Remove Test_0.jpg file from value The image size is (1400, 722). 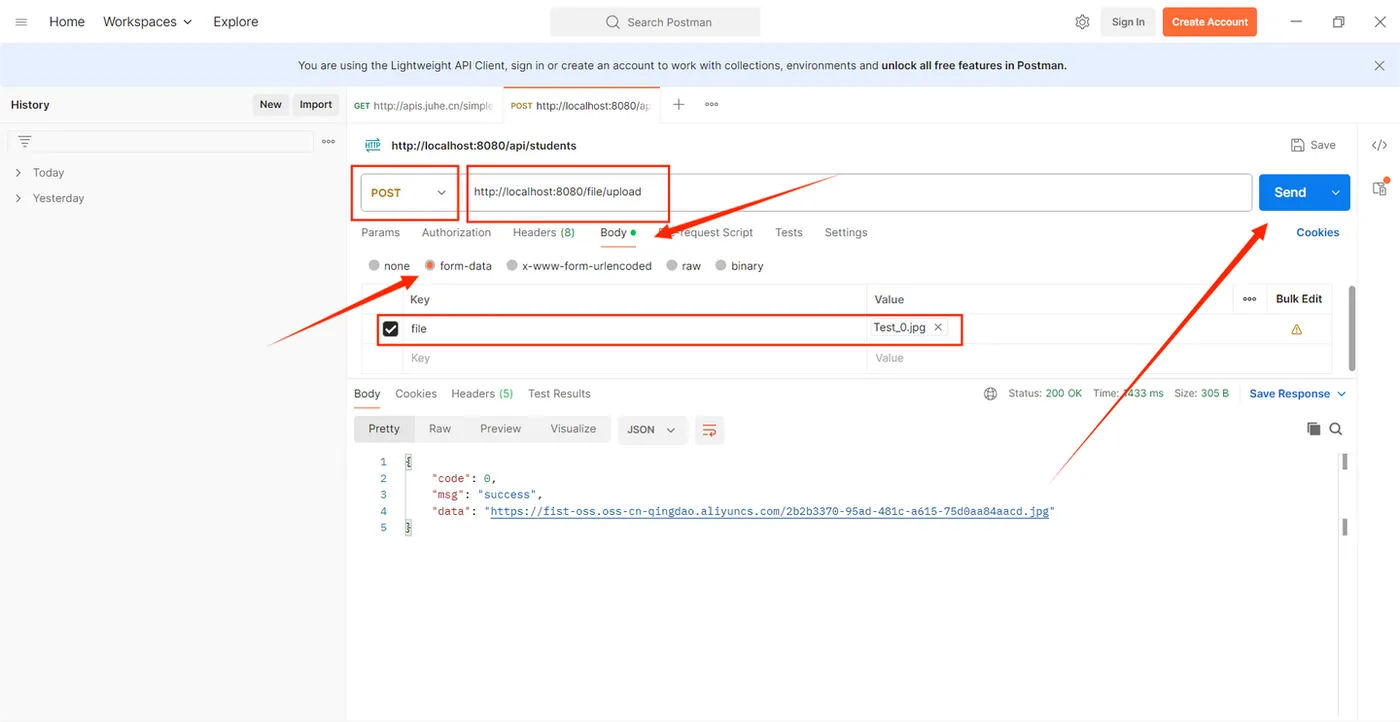point(938,327)
